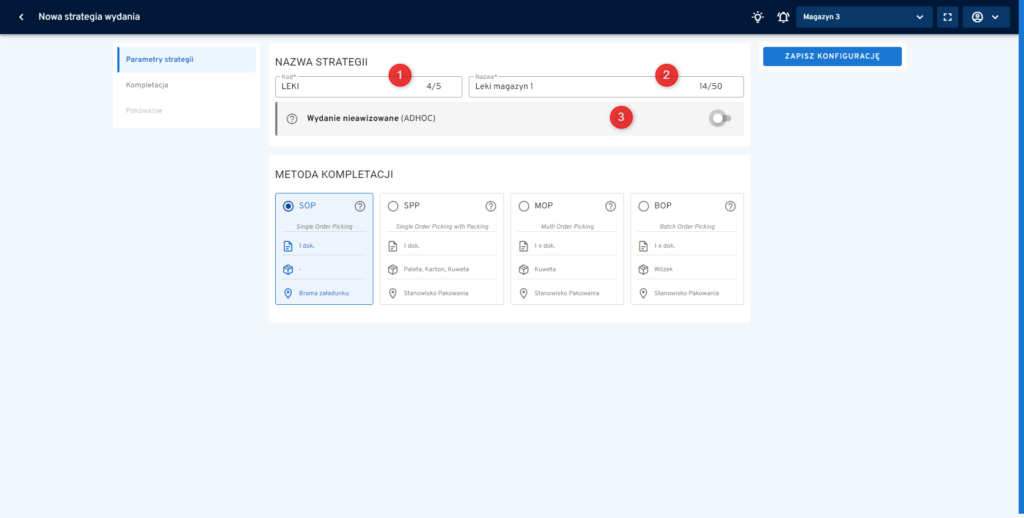
Task: Open the Parametry strategii tab
Action: pos(186,59)
